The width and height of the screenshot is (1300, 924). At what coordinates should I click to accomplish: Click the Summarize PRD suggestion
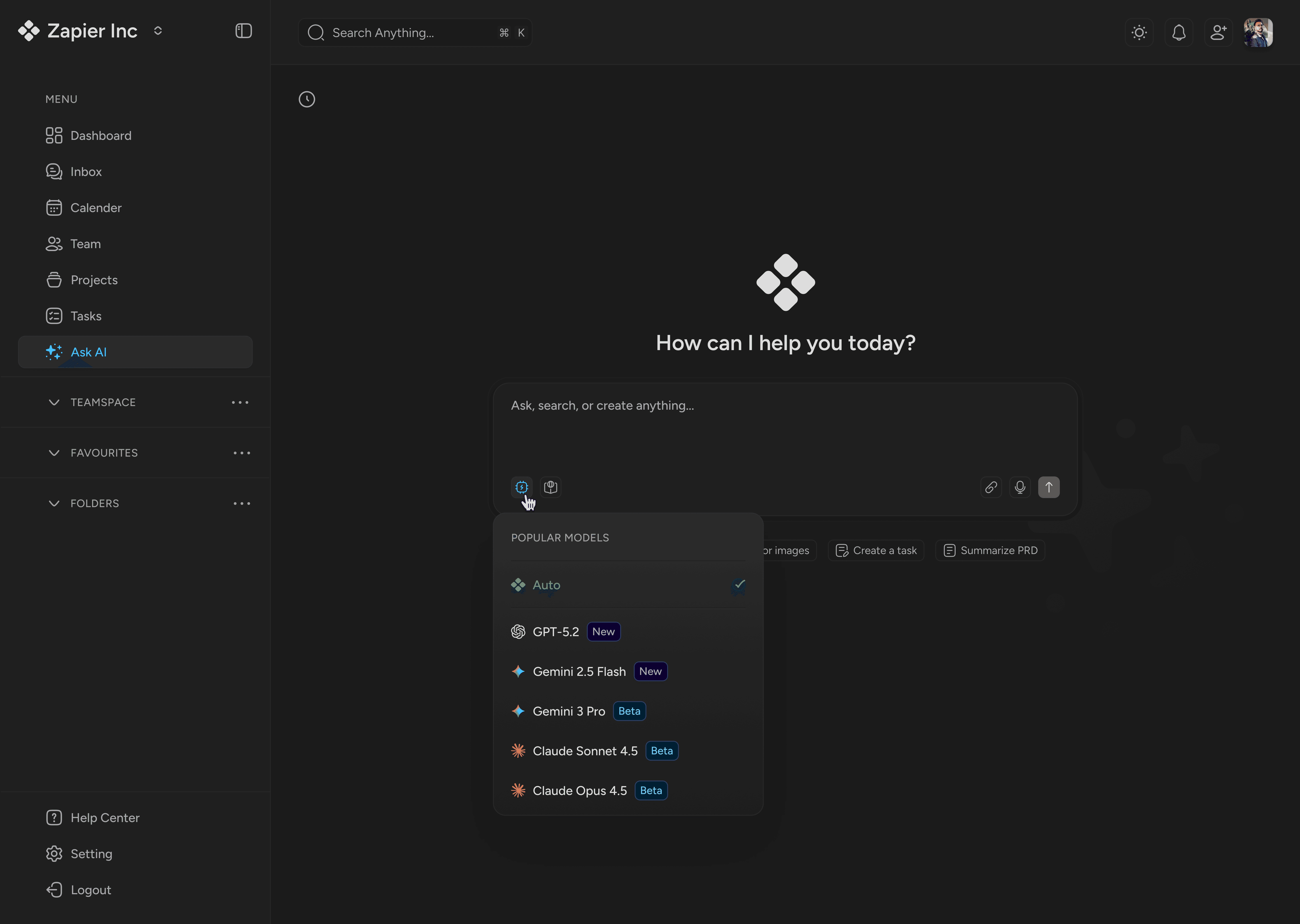(990, 550)
